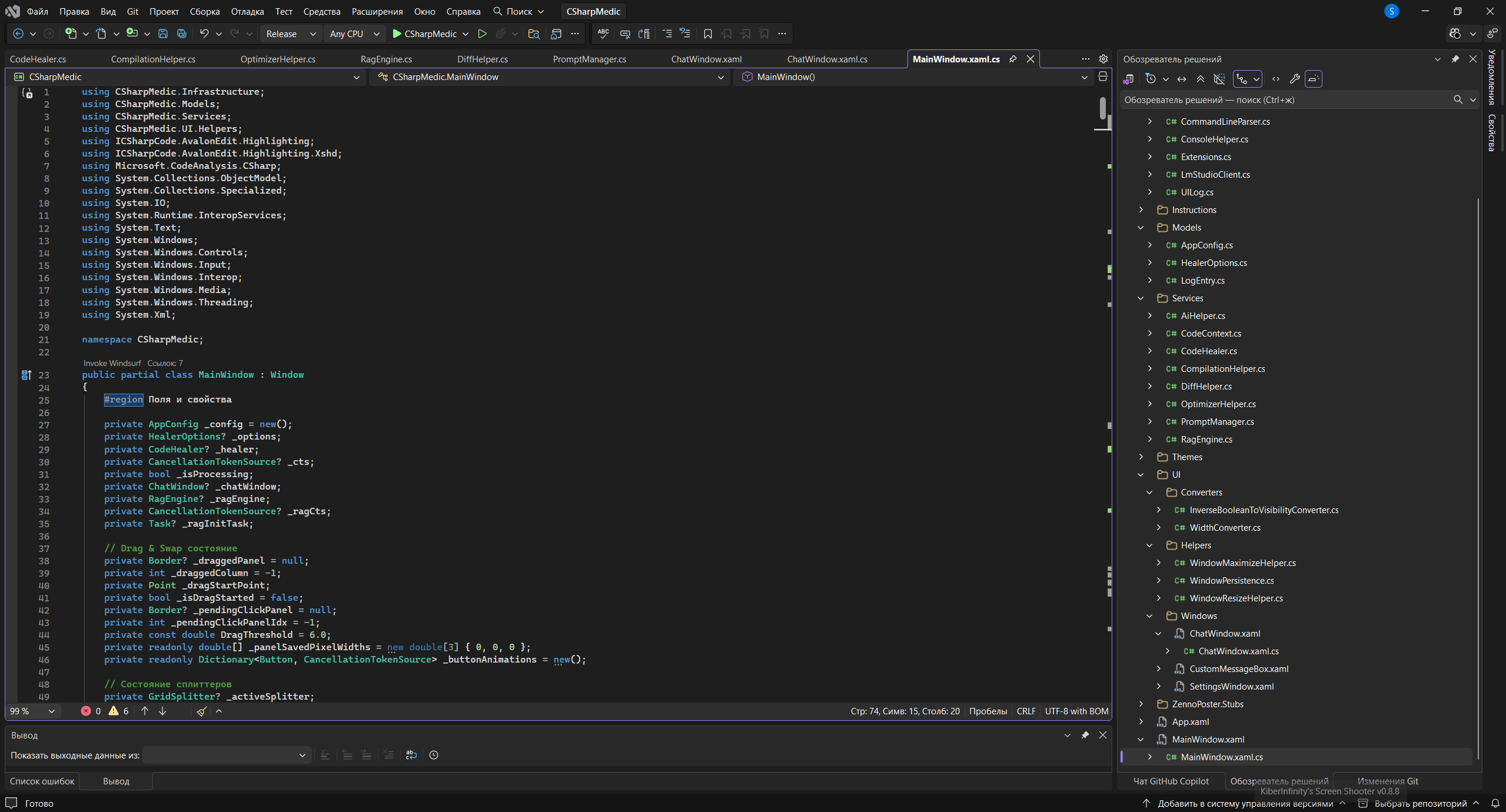Toggle word wrap in Output panel
The height and width of the screenshot is (812, 1506).
coord(411,755)
